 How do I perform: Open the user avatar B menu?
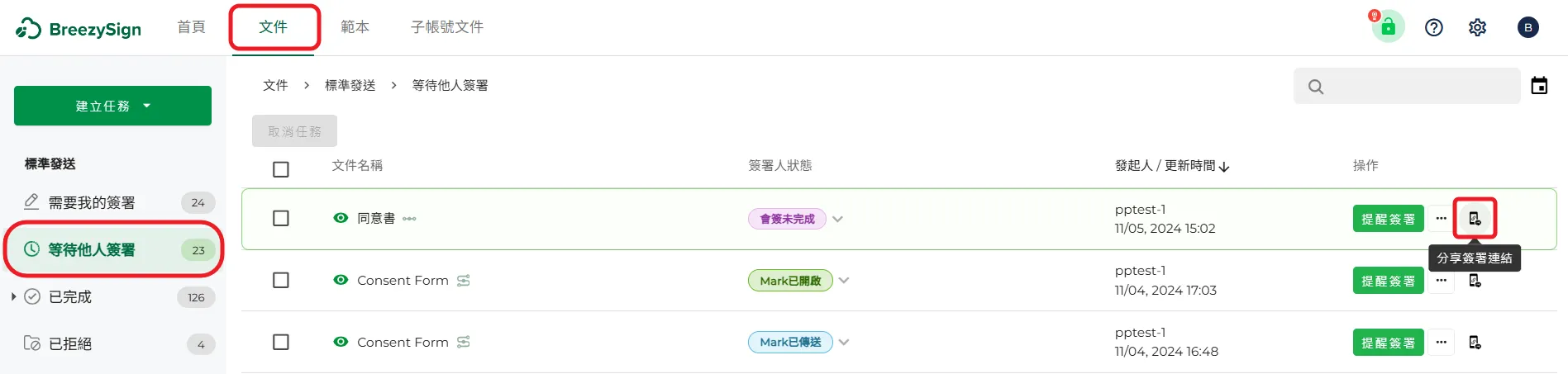[1527, 28]
